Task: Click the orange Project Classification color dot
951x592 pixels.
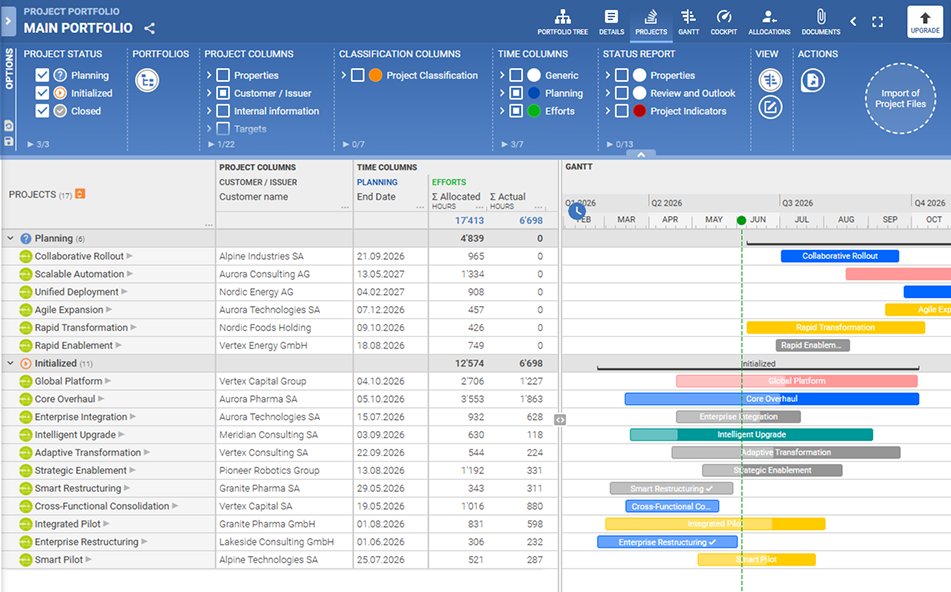Action: coord(375,75)
